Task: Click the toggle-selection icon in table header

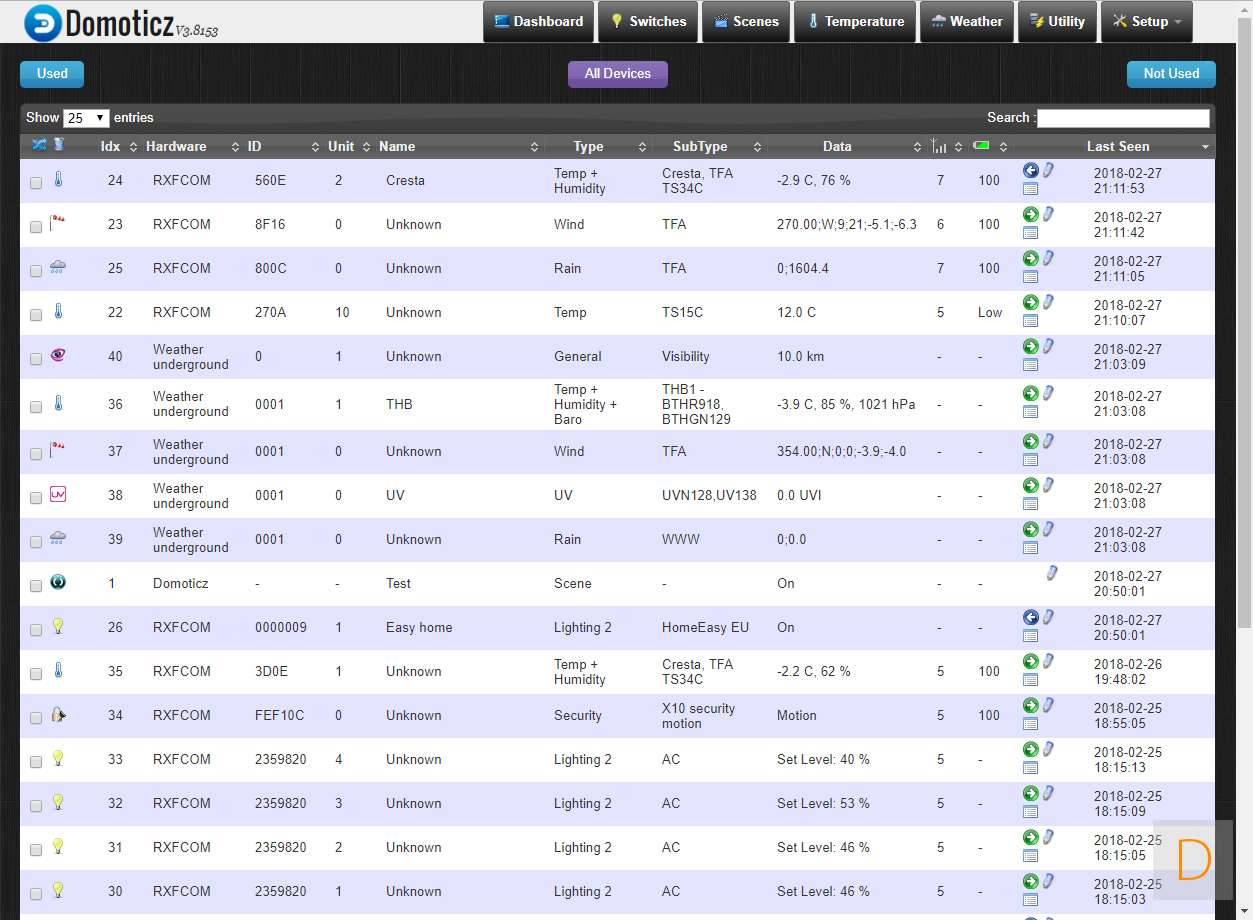Action: pyautogui.click(x=39, y=145)
